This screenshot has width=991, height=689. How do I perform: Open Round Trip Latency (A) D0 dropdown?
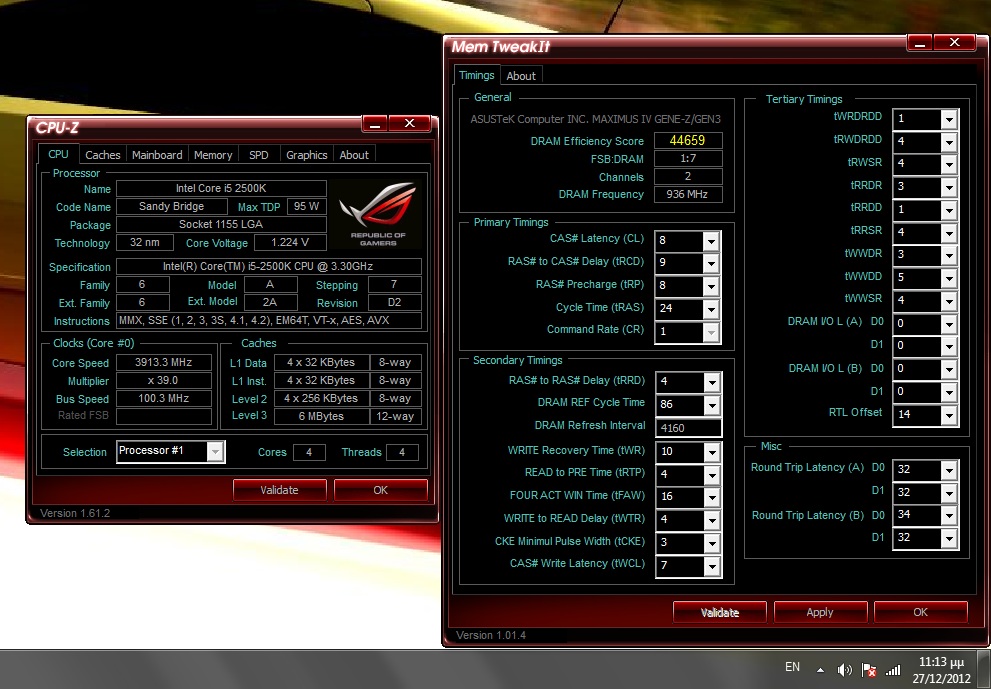point(949,470)
